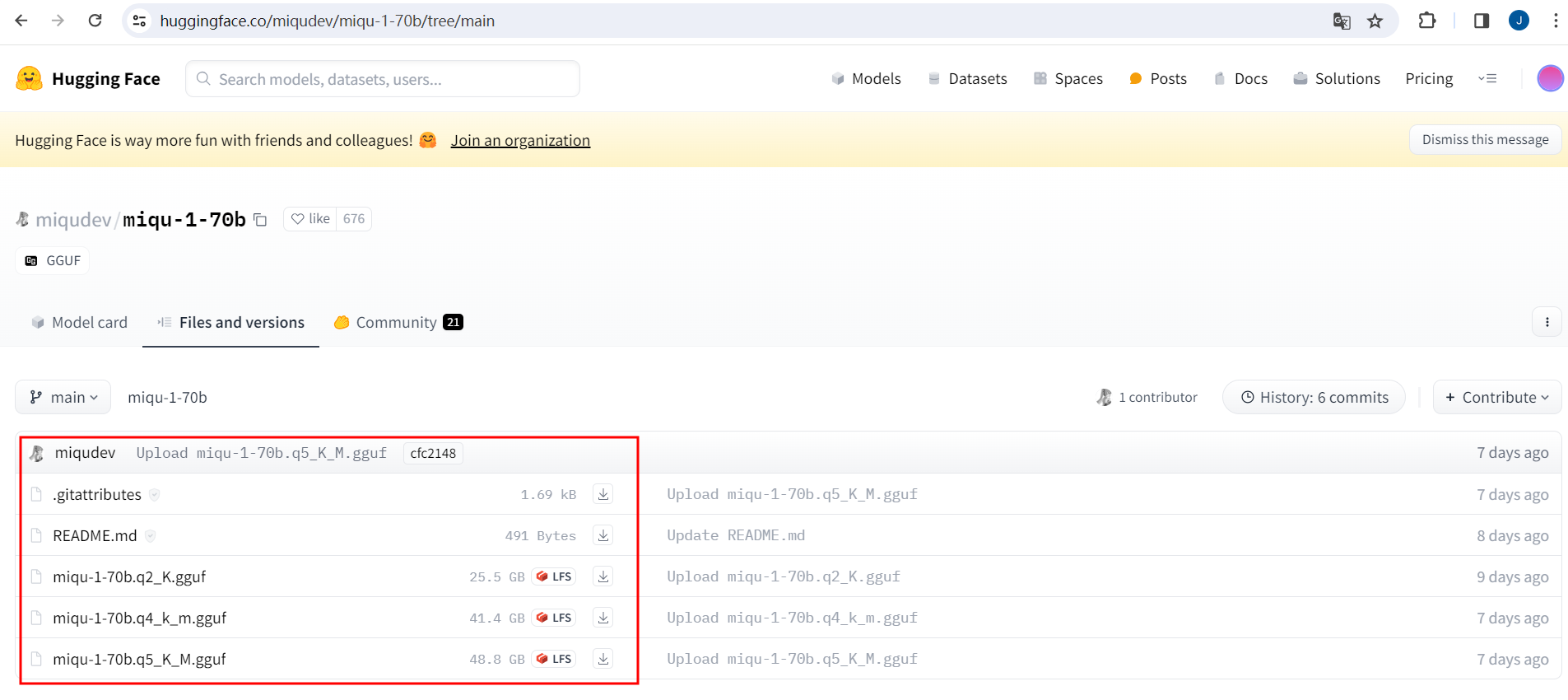Expand the main branch dropdown
Image resolution: width=1568 pixels, height=700 pixels.
coord(63,397)
